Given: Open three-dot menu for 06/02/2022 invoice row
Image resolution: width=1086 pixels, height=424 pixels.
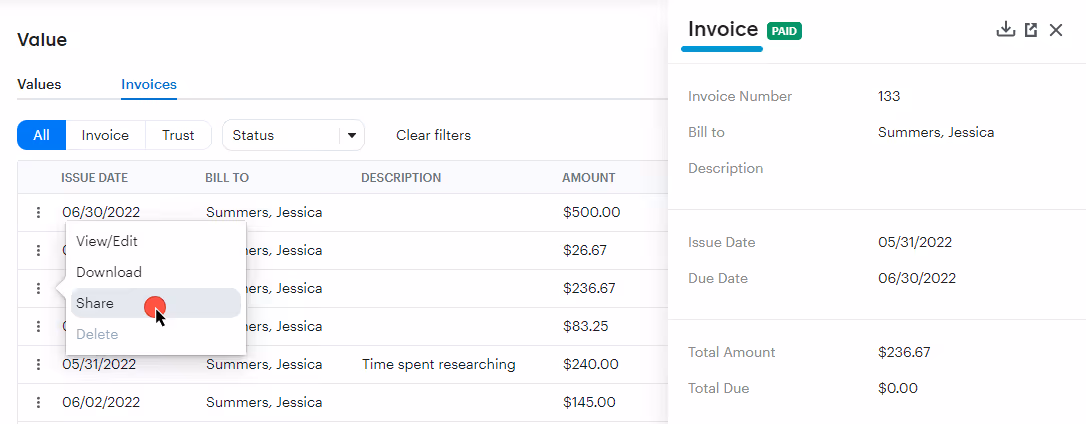Looking at the screenshot, I should [x=39, y=402].
